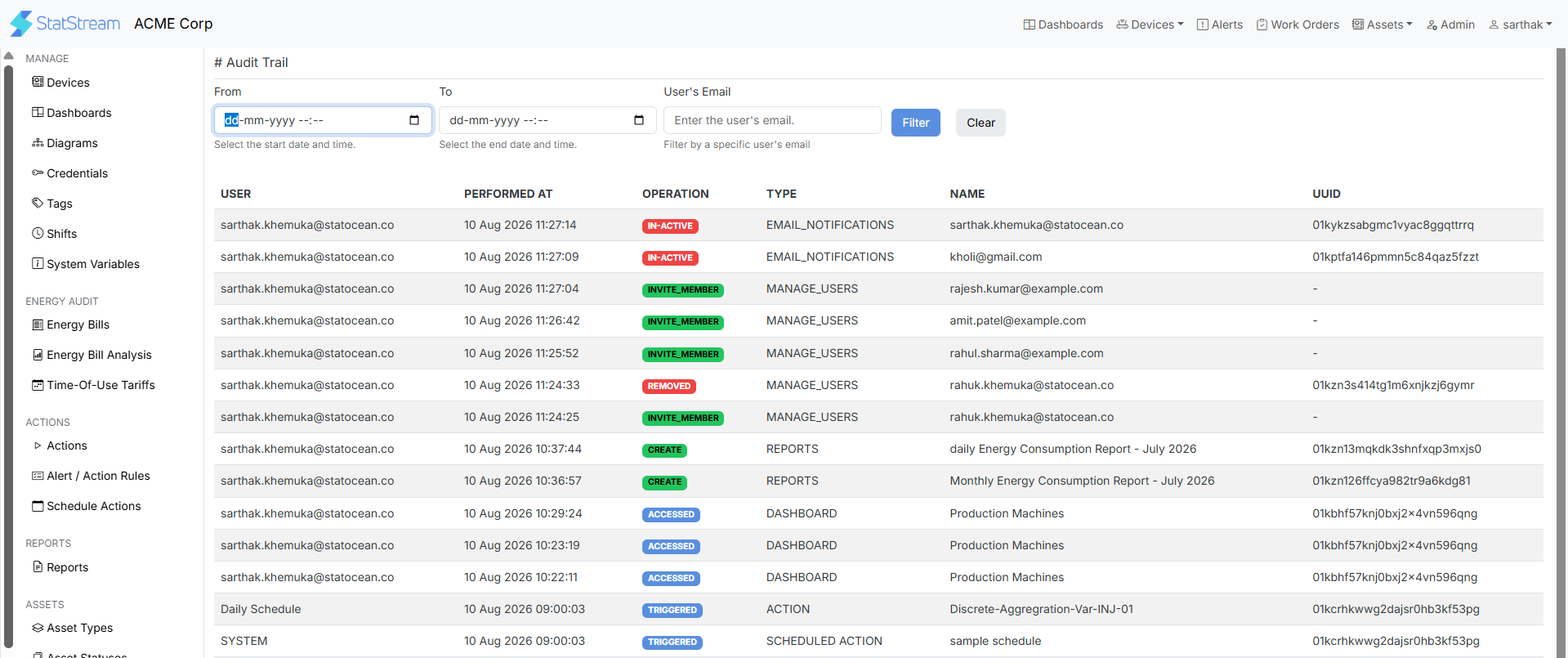
Task: Open Alerts from the top navigation
Action: (1220, 25)
